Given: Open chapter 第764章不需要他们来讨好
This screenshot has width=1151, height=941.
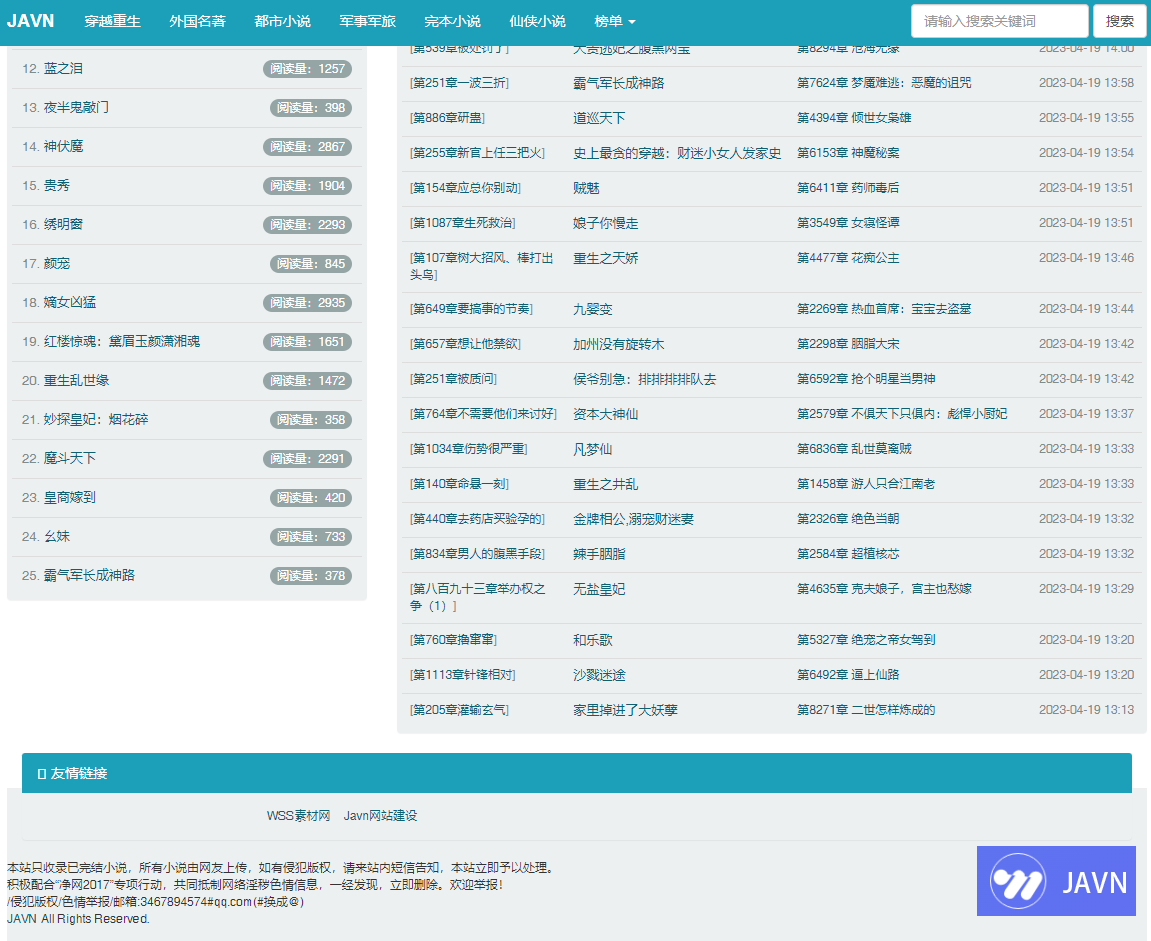Looking at the screenshot, I should coord(483,414).
